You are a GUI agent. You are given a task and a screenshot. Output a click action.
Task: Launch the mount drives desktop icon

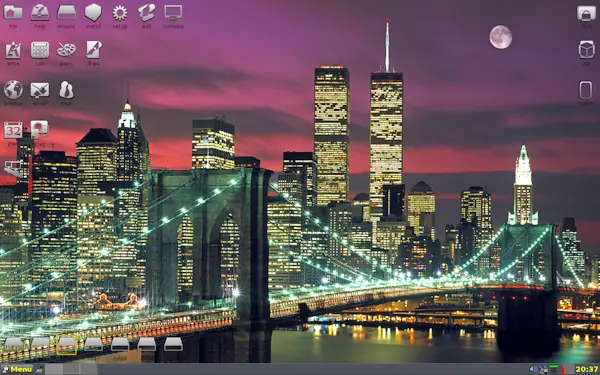[66, 13]
